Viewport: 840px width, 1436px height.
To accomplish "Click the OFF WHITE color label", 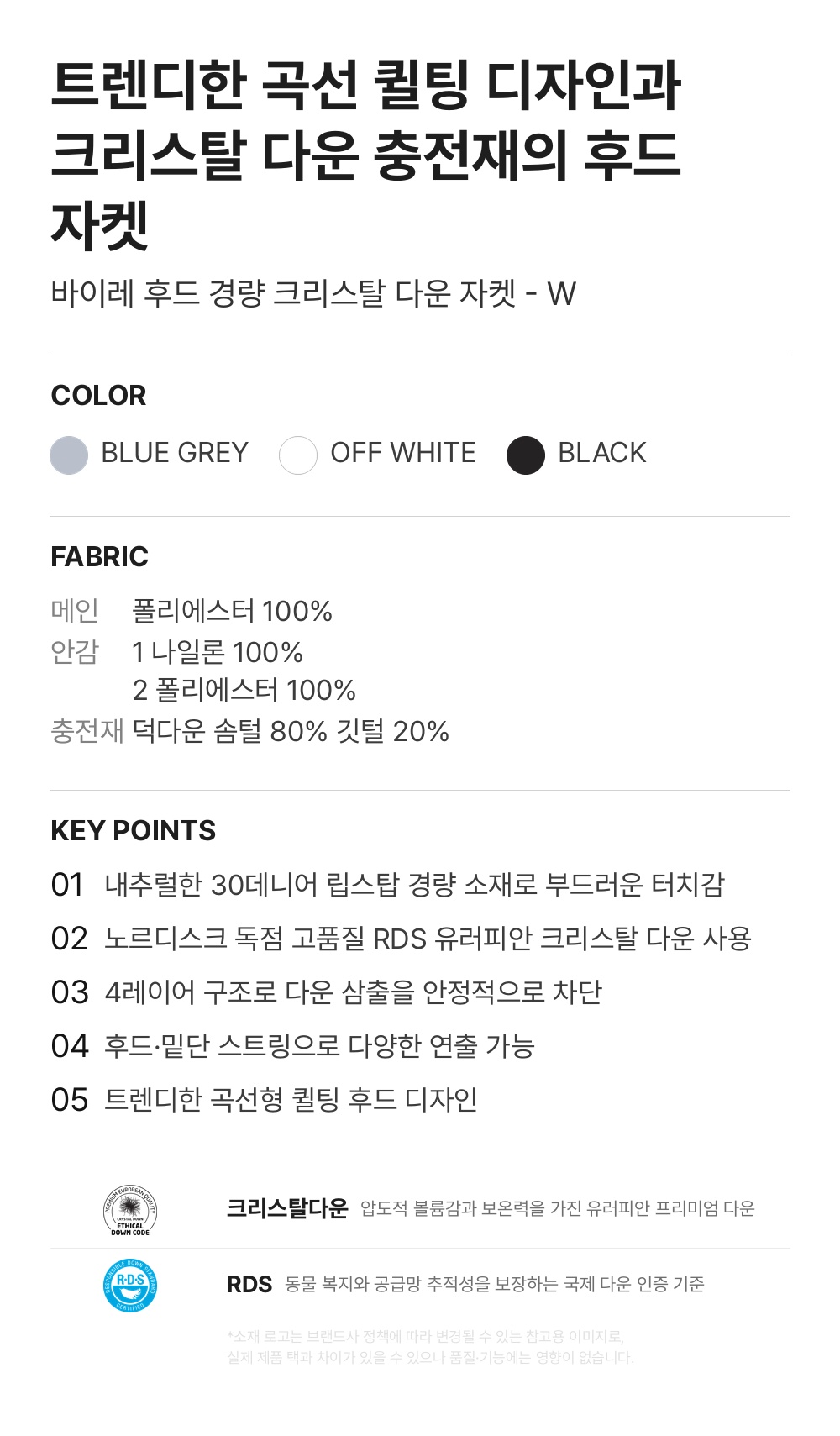I will [403, 453].
